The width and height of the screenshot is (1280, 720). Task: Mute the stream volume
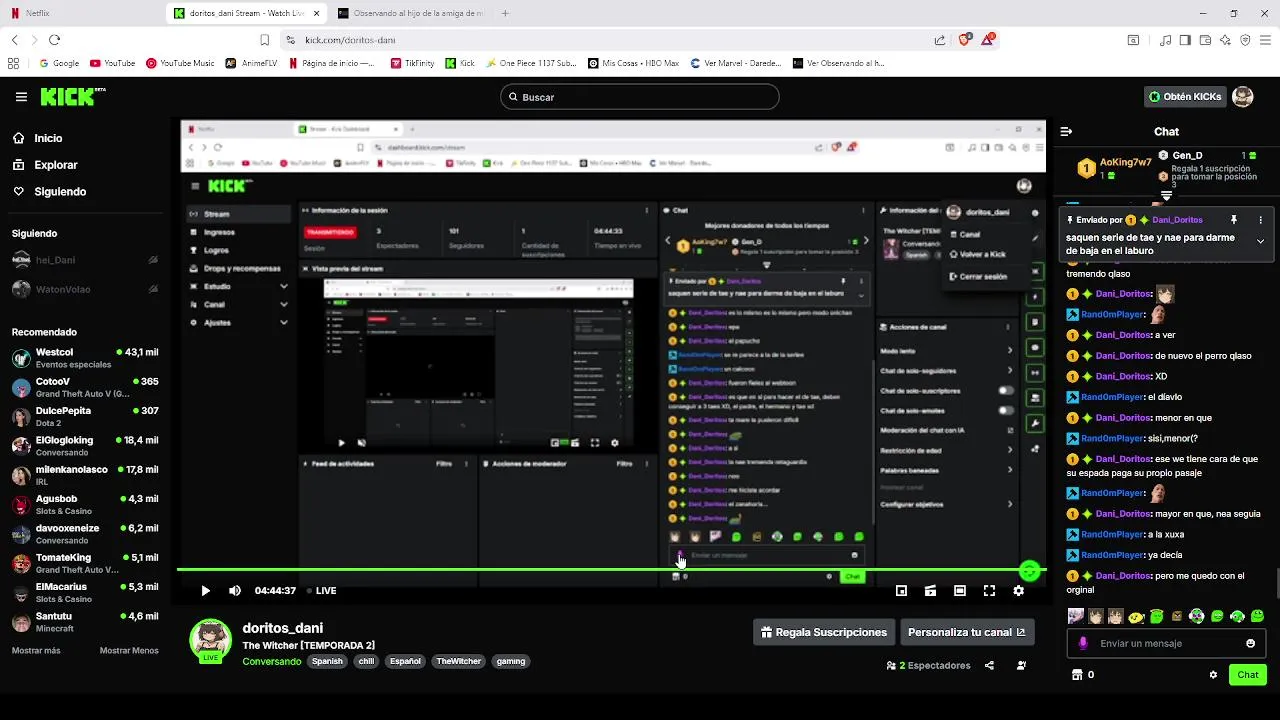(x=234, y=591)
